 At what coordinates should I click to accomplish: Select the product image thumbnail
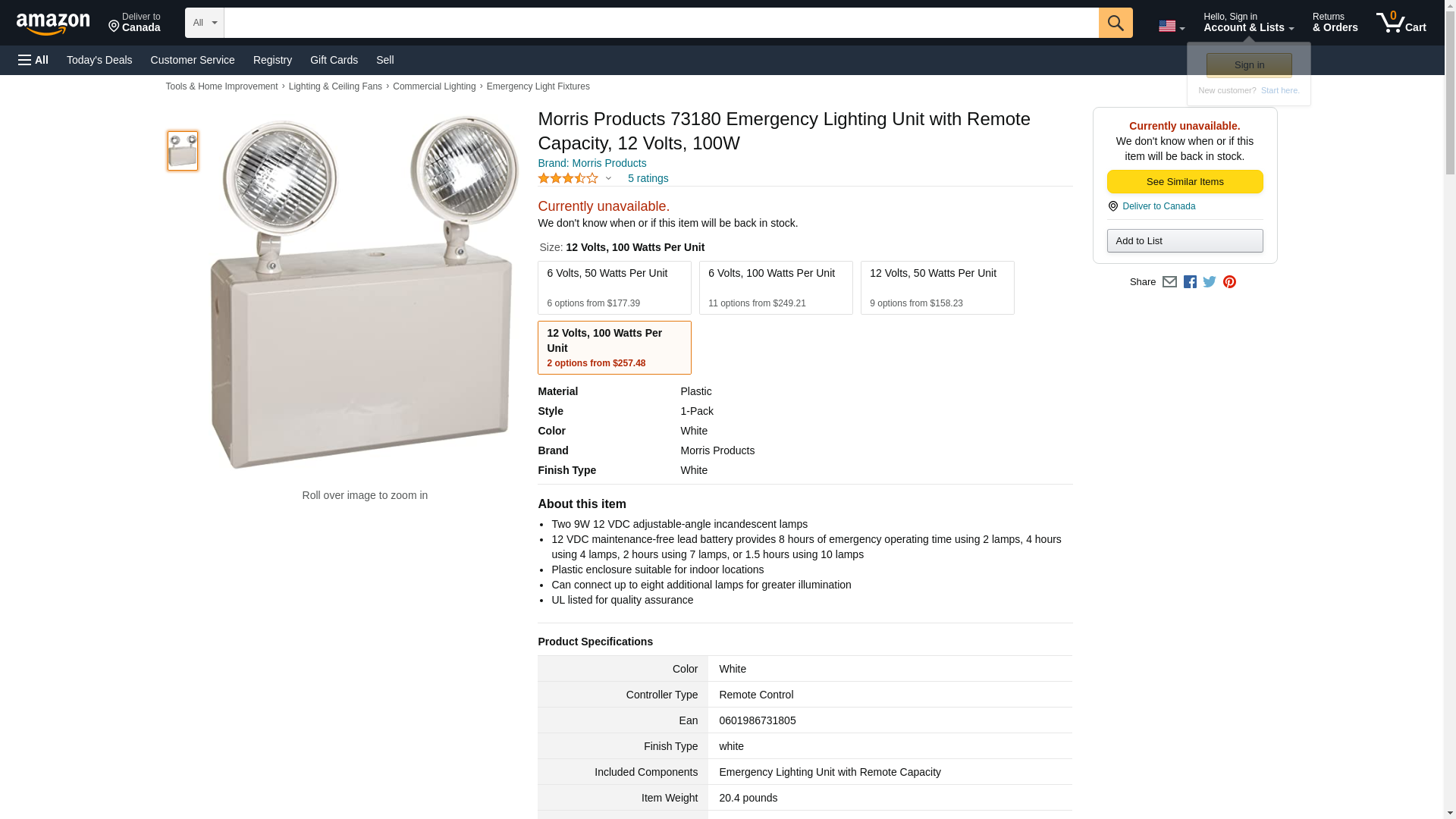[183, 150]
